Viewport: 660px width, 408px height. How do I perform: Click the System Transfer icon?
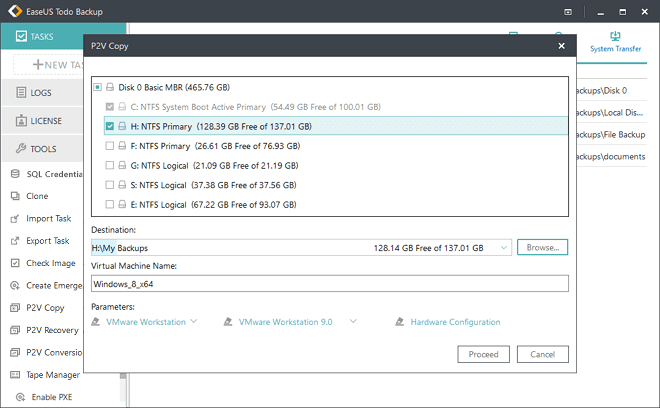pyautogui.click(x=616, y=36)
